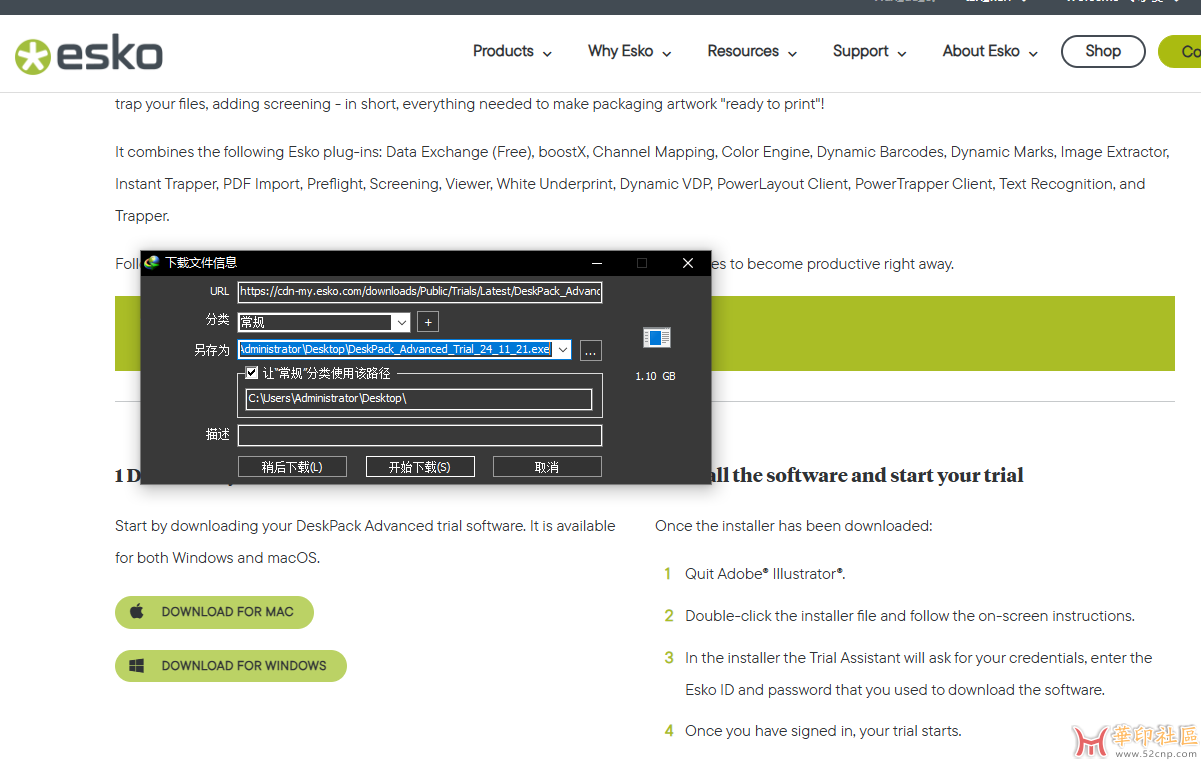
Task: Open the Support menu
Action: (869, 51)
